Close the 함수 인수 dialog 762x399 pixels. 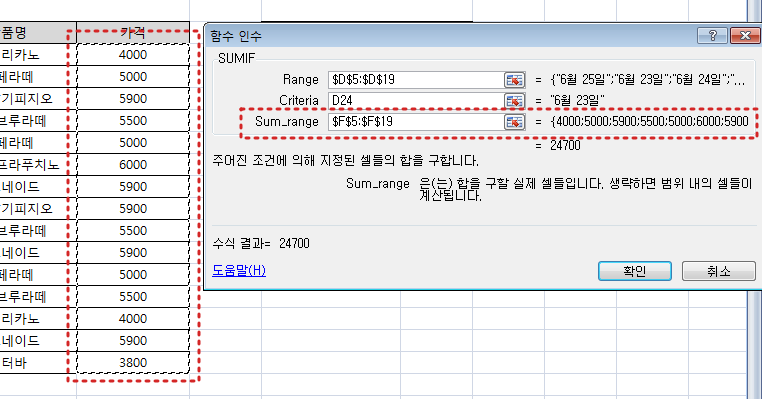click(x=745, y=35)
